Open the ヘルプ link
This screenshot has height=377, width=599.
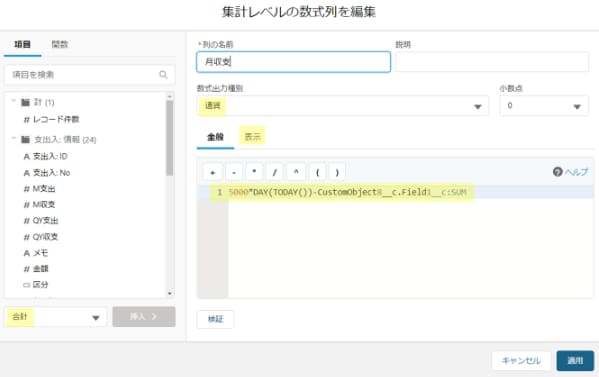576,172
